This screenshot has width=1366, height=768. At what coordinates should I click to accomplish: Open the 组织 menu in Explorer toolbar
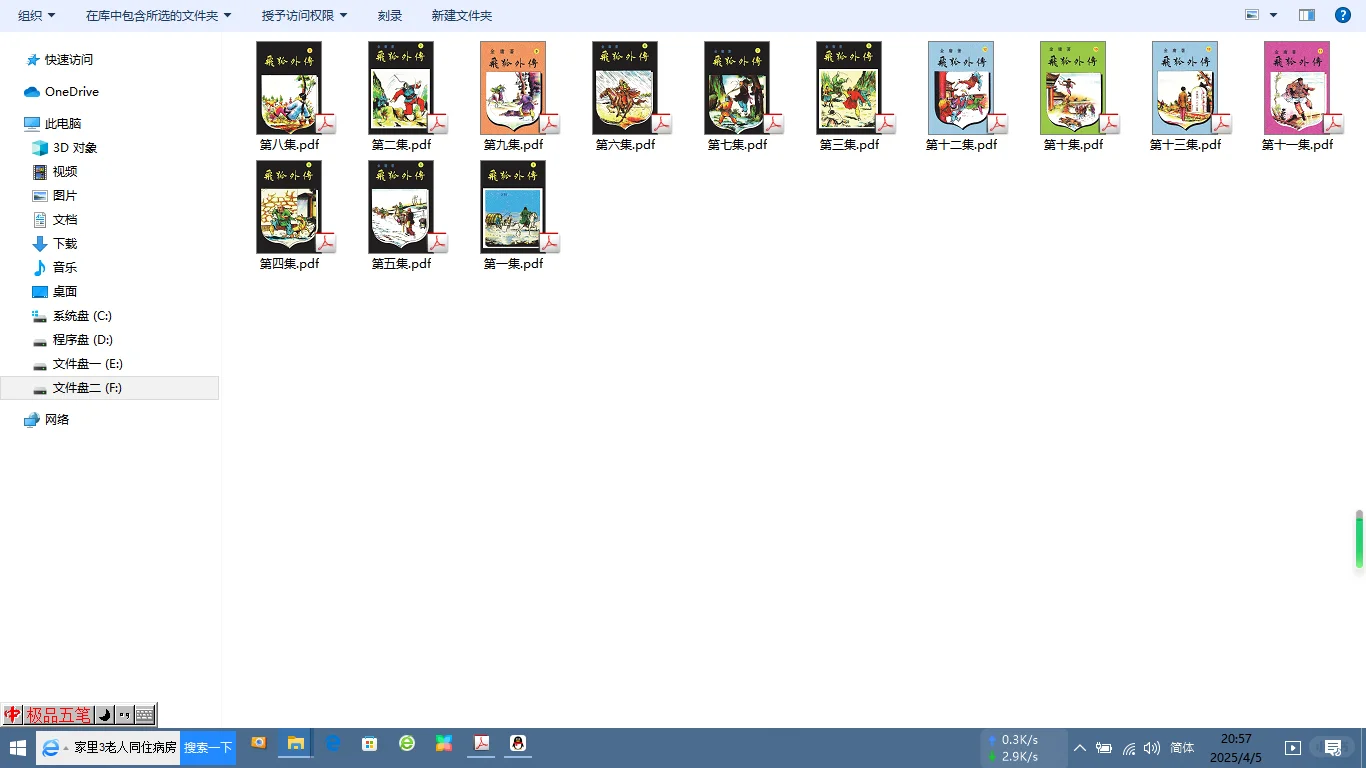tap(36, 16)
